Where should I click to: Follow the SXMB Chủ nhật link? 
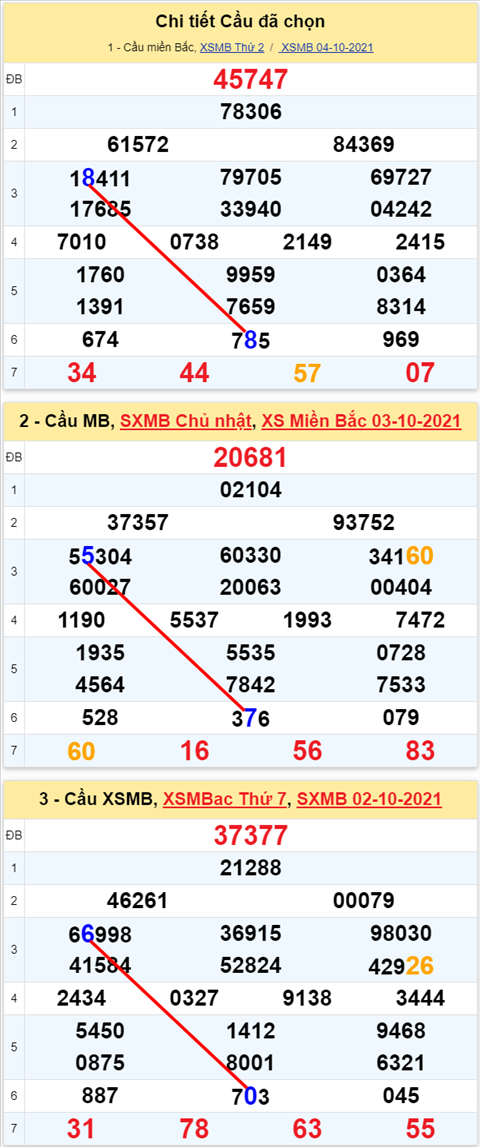[187, 421]
